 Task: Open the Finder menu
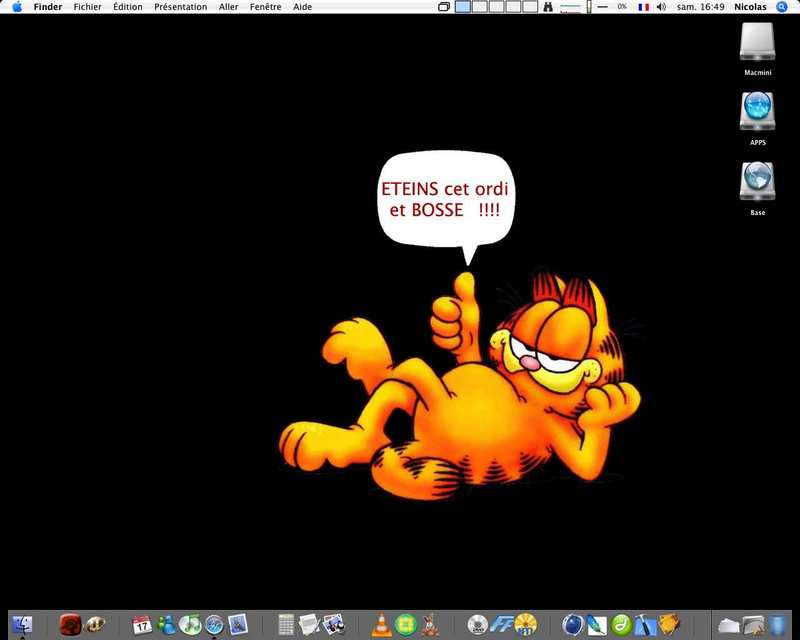click(48, 7)
